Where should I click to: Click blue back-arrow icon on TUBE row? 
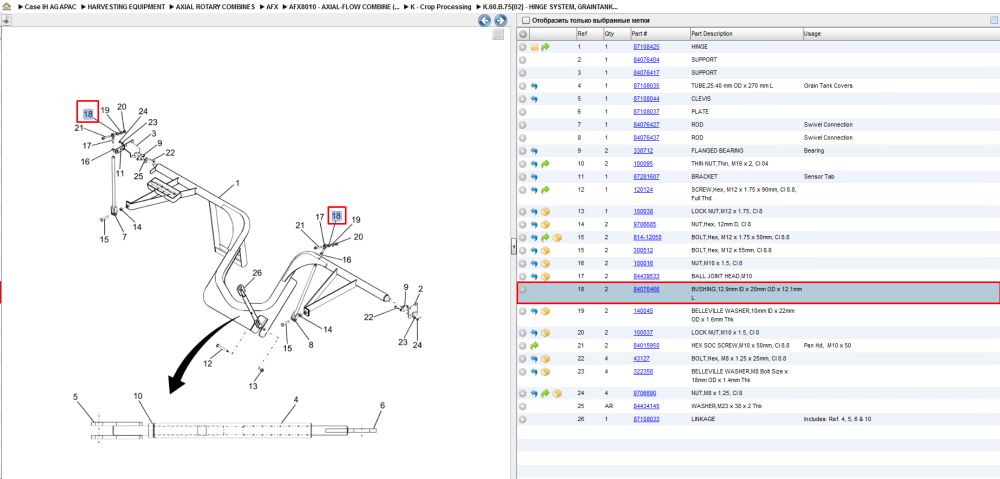pos(534,86)
